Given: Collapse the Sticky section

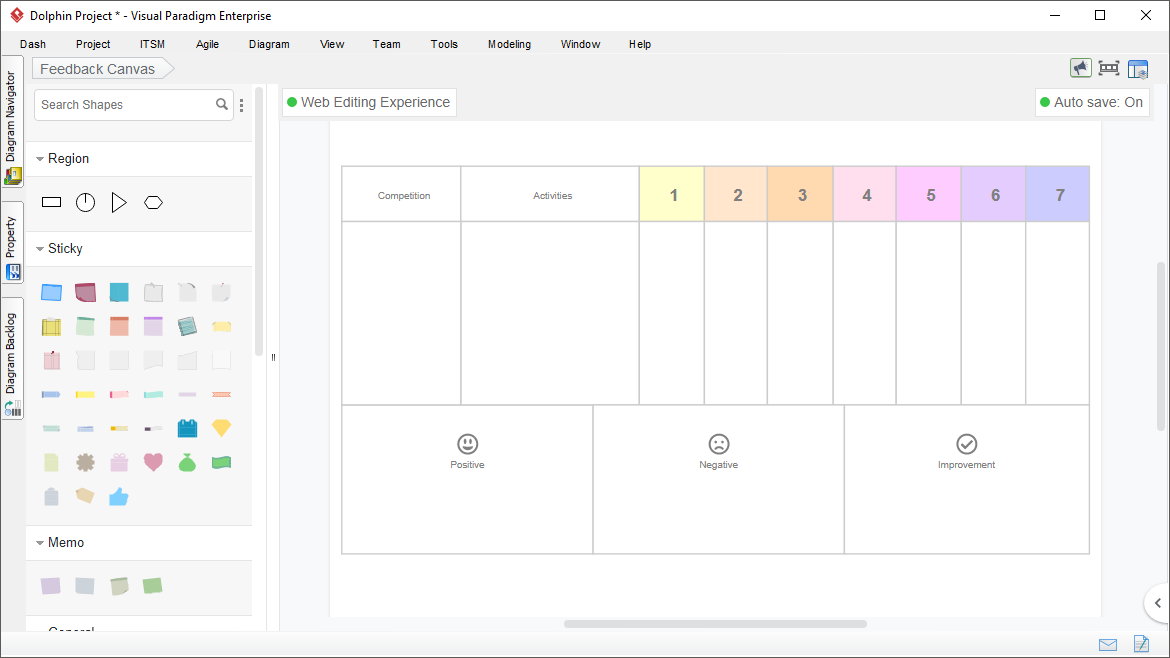Looking at the screenshot, I should click(40, 248).
